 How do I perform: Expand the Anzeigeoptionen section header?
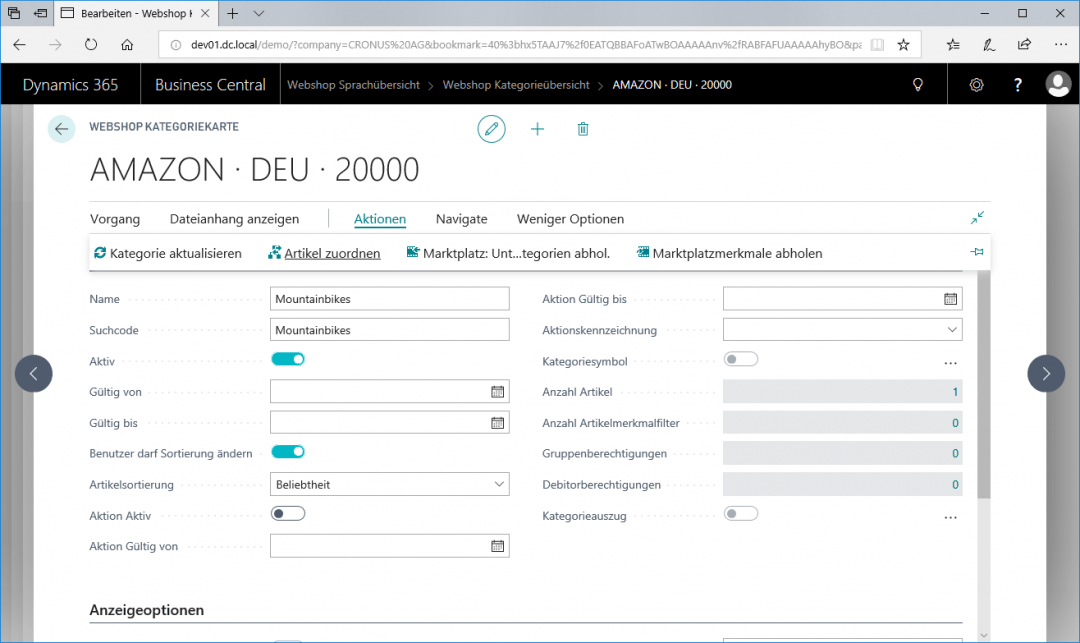click(x=147, y=610)
